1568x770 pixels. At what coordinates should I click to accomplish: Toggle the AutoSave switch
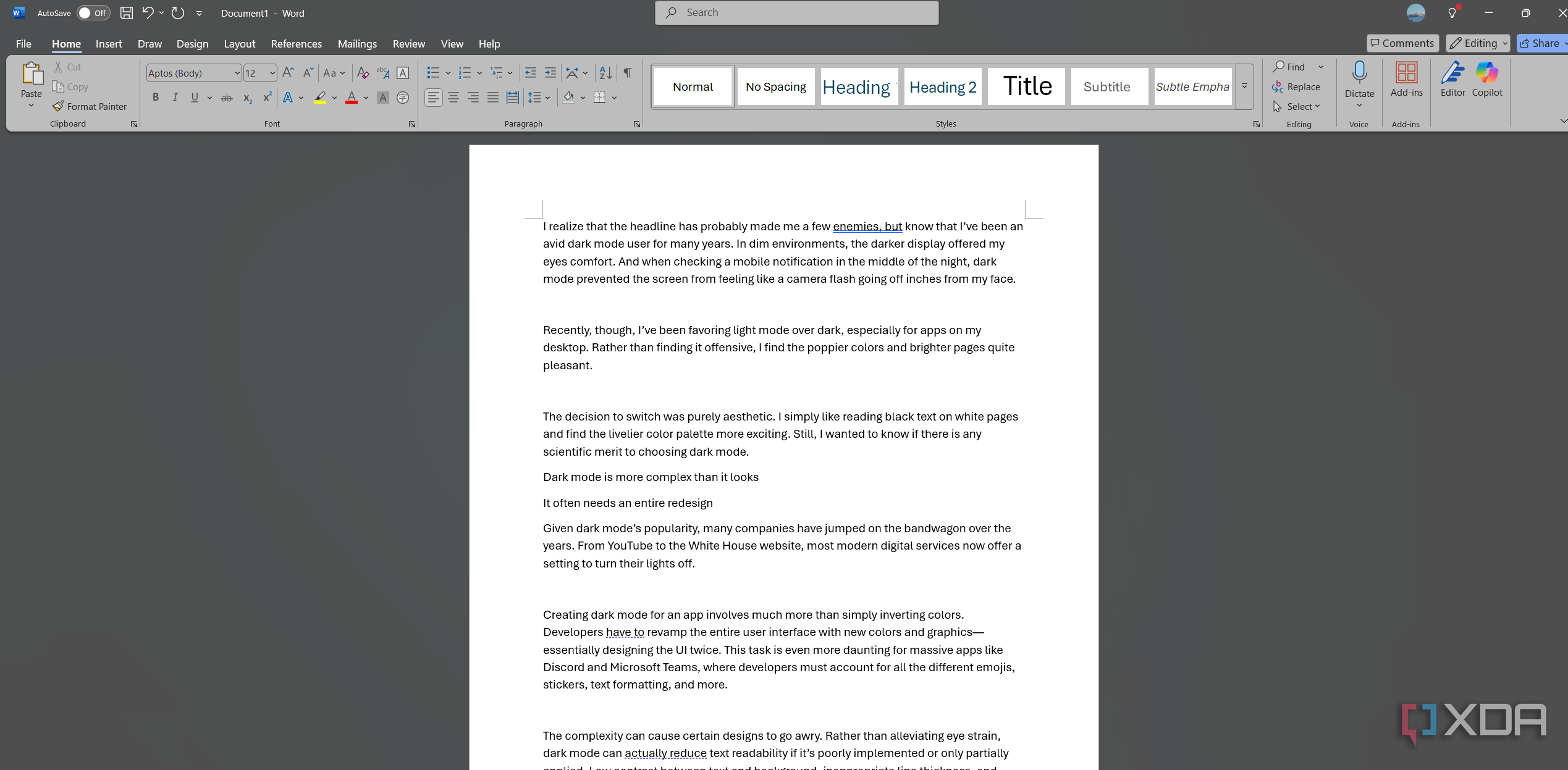(x=93, y=13)
